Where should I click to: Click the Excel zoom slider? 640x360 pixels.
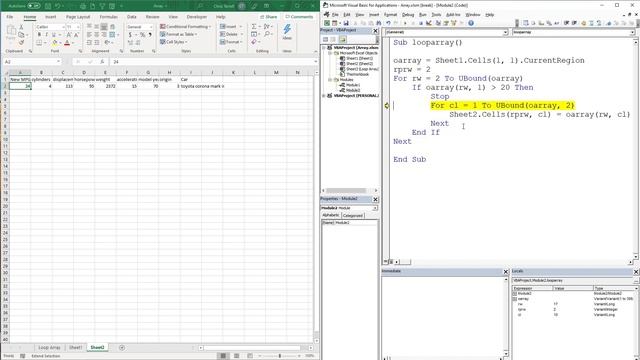[x=280, y=356]
